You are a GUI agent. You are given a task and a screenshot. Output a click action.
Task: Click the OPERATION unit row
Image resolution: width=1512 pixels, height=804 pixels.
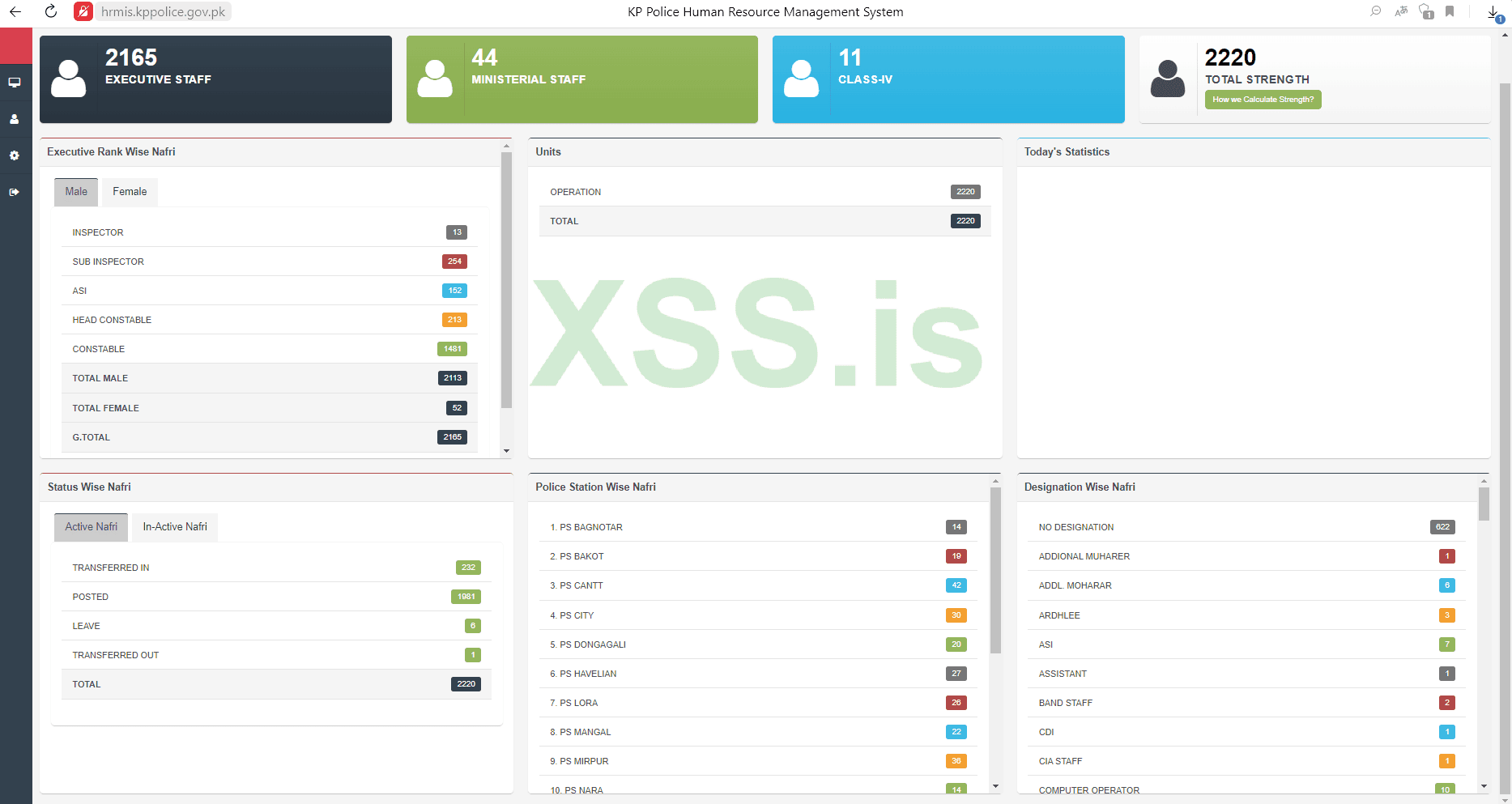tap(765, 192)
